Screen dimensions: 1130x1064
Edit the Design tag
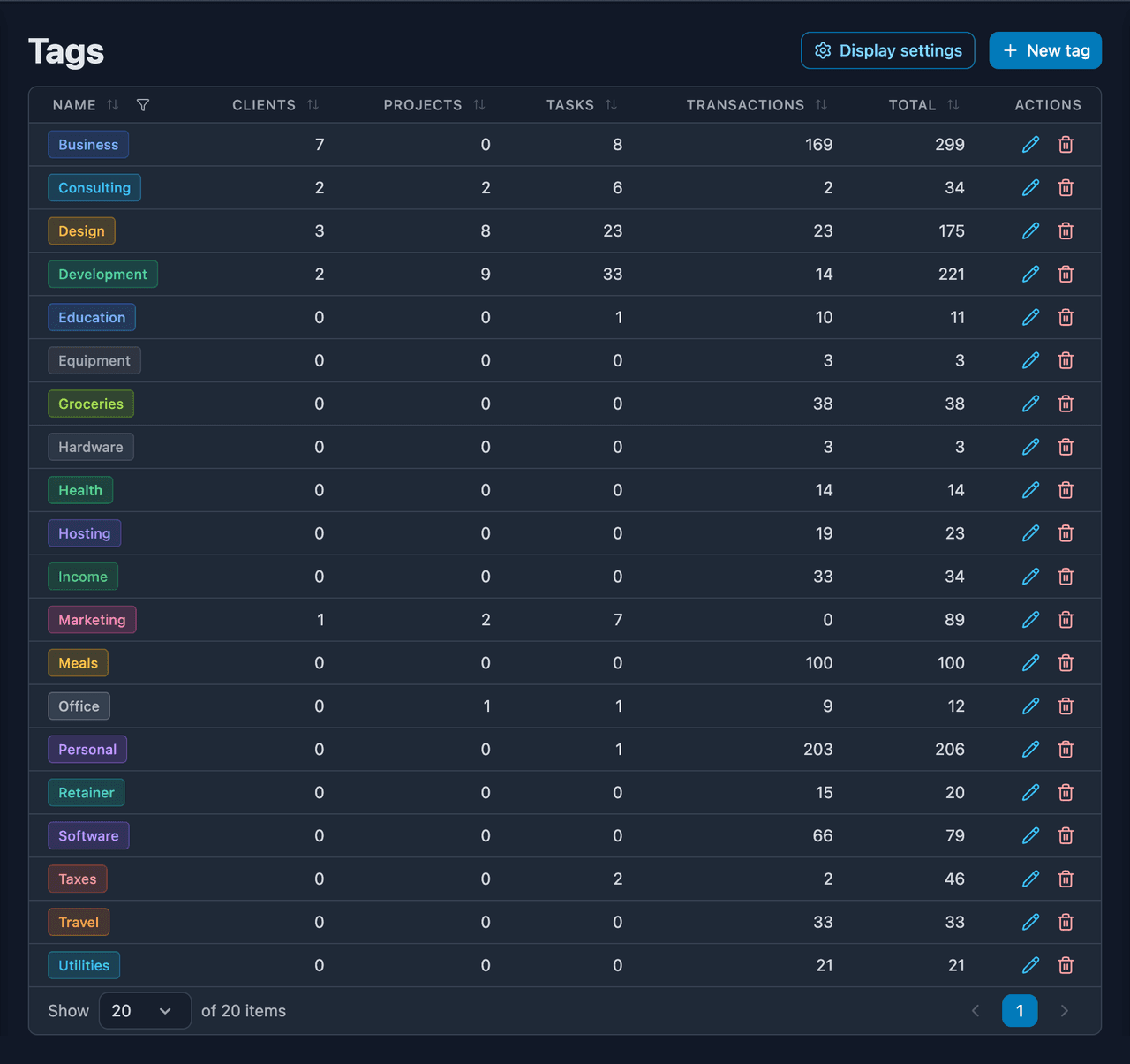[1030, 231]
